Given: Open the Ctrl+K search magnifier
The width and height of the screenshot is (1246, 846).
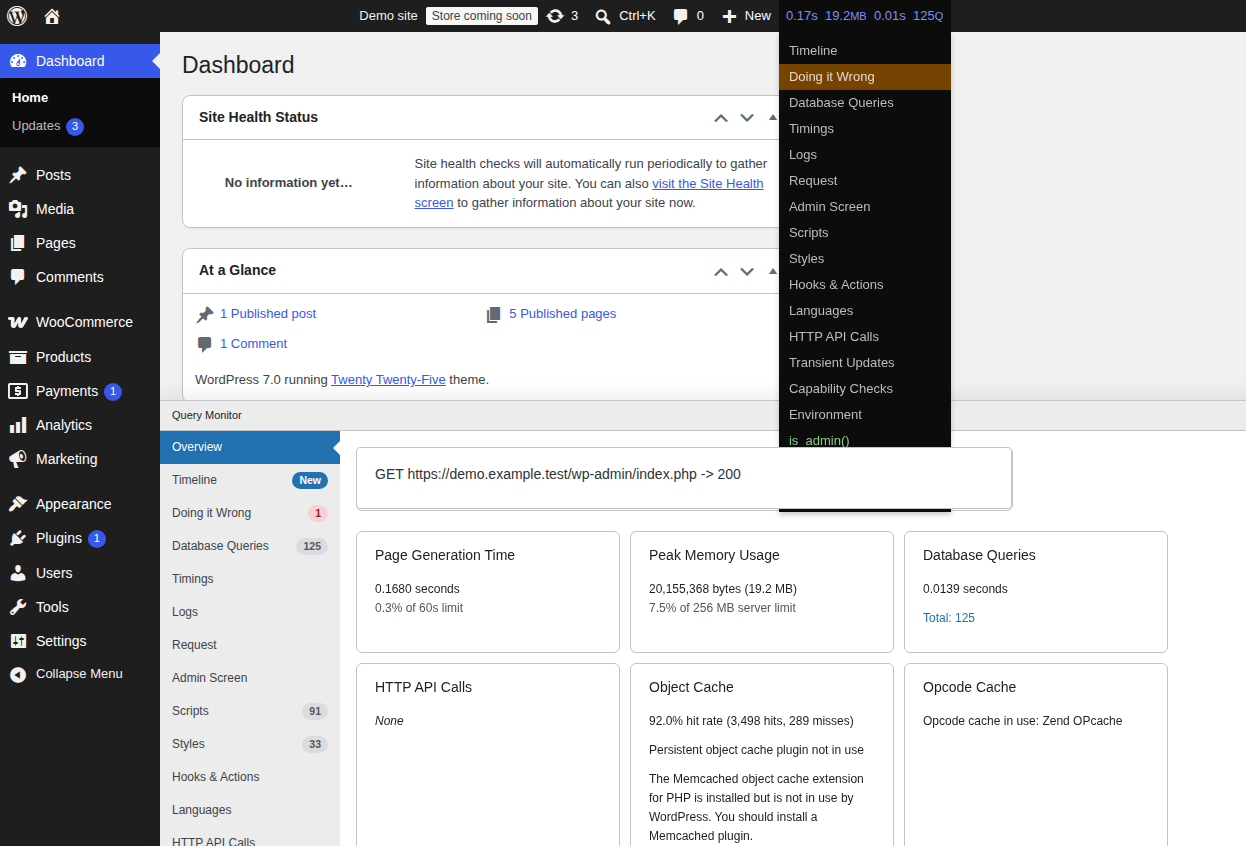Looking at the screenshot, I should pyautogui.click(x=603, y=16).
